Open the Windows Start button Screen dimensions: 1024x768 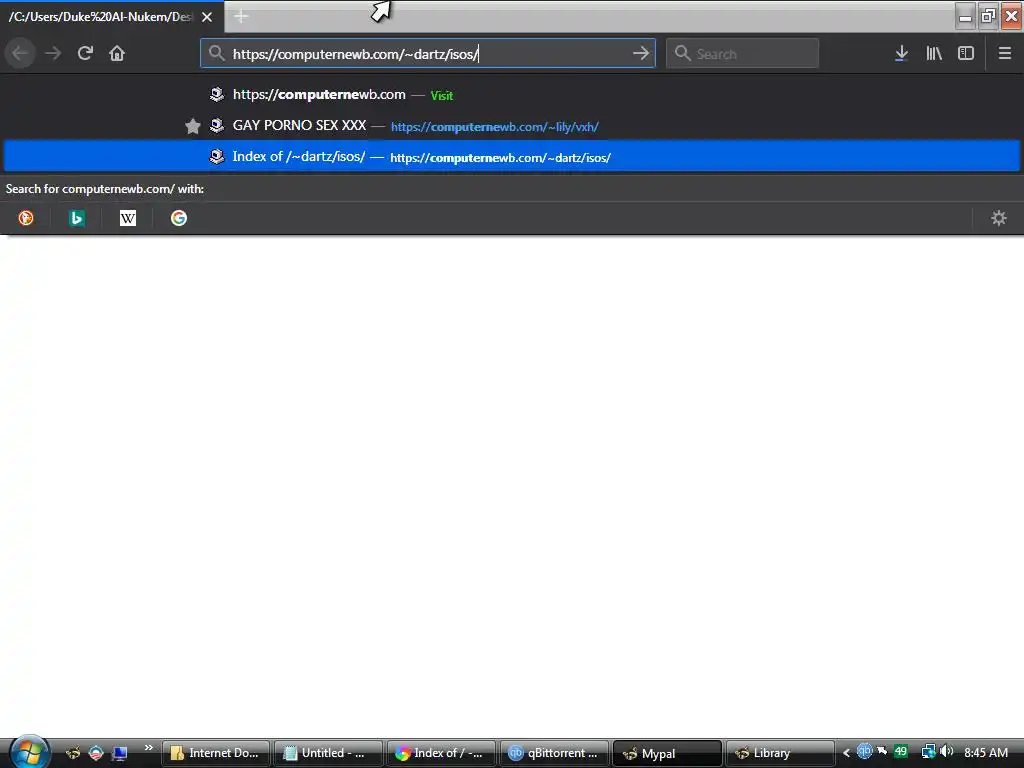point(29,752)
